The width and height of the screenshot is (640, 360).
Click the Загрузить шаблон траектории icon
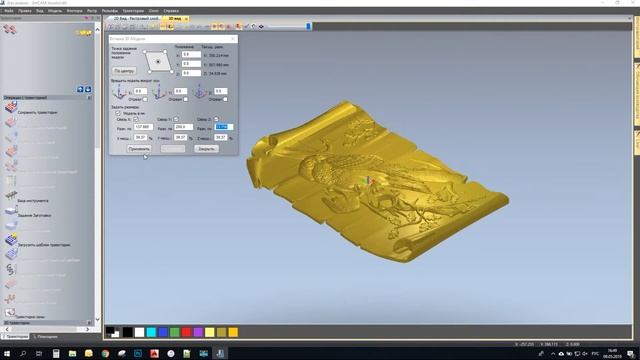pos(11,240)
